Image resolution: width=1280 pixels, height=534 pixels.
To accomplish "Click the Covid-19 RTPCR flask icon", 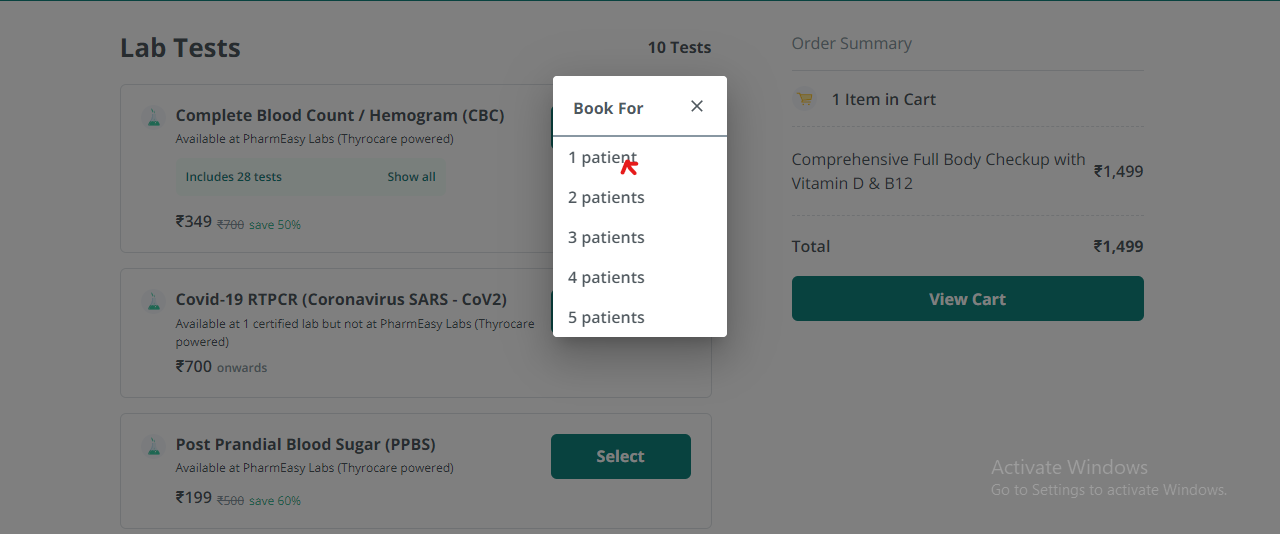I will click(153, 300).
